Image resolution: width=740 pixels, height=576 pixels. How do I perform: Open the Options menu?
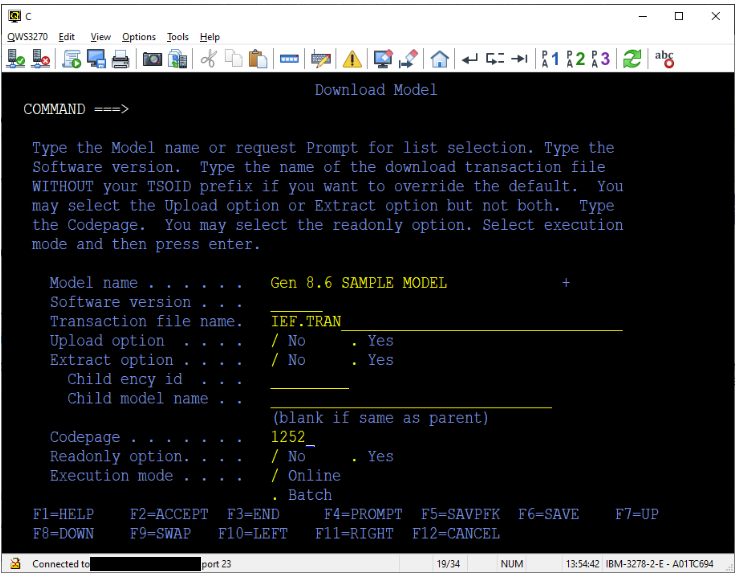[139, 37]
